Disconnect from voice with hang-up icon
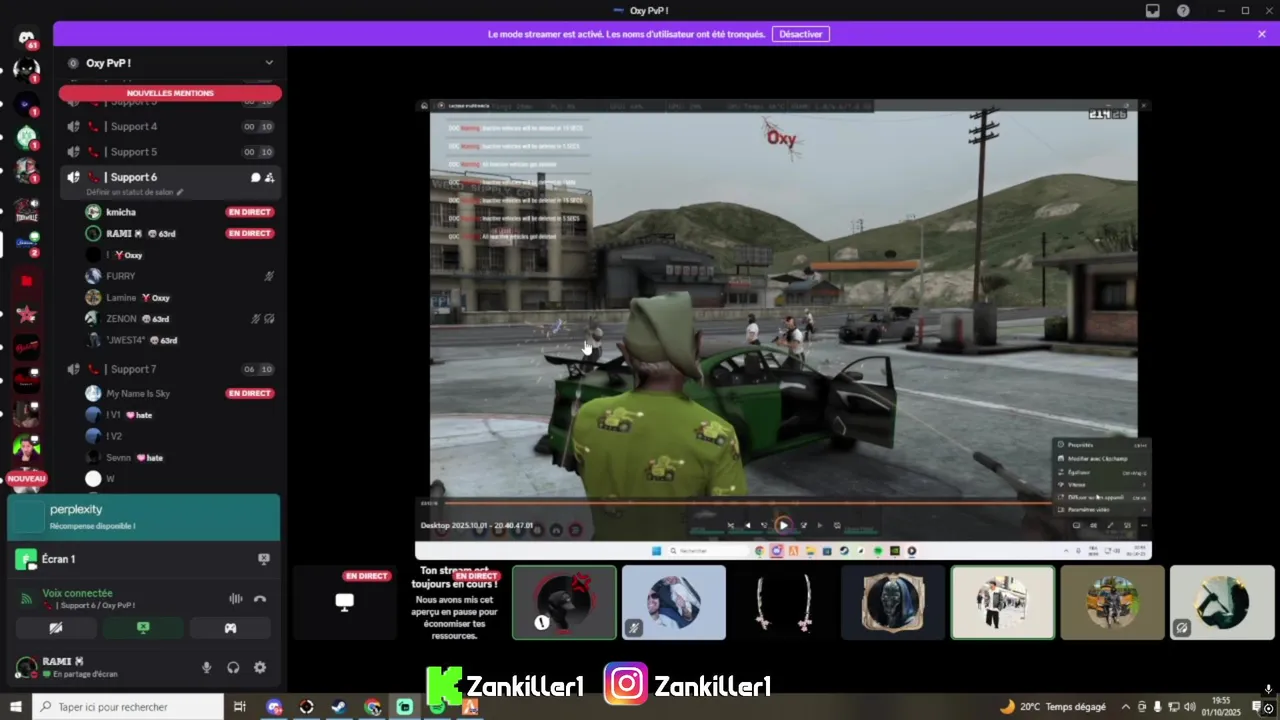 coord(260,599)
